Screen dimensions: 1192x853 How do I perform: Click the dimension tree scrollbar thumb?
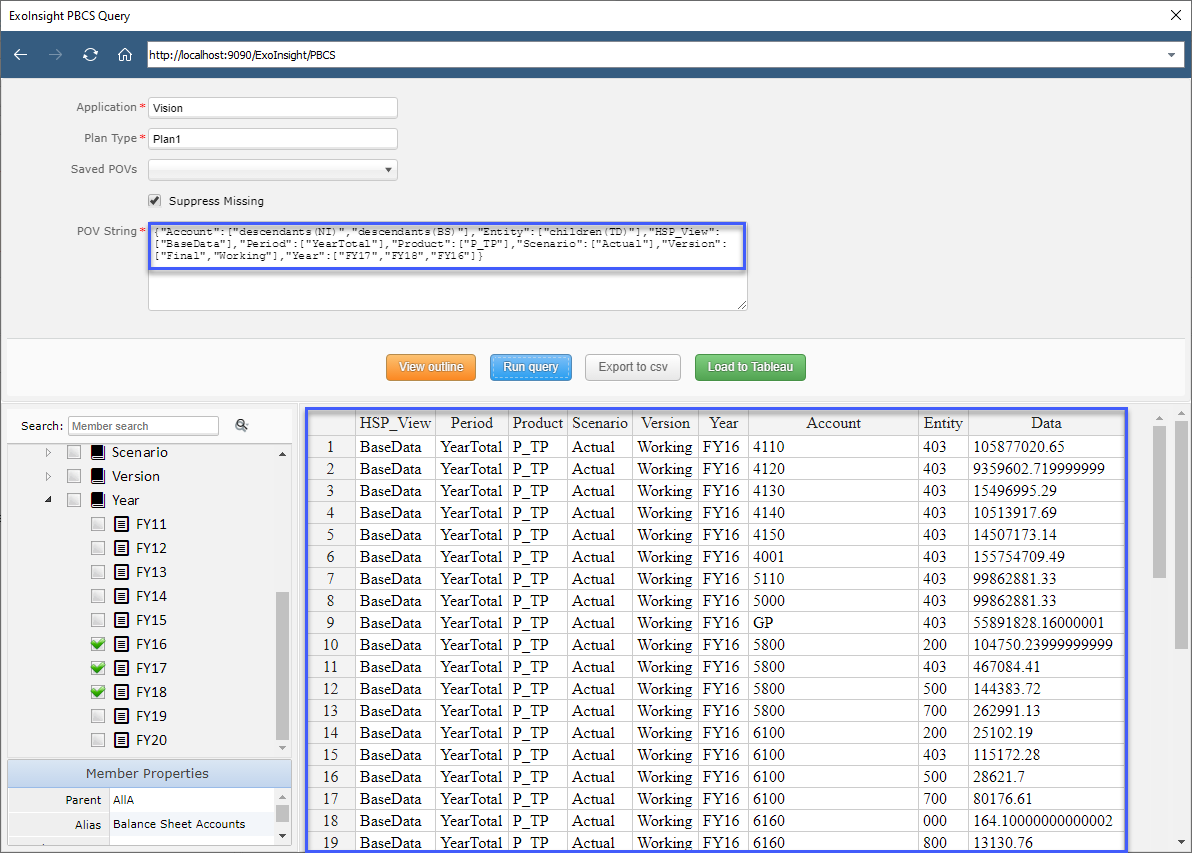pyautogui.click(x=282, y=665)
